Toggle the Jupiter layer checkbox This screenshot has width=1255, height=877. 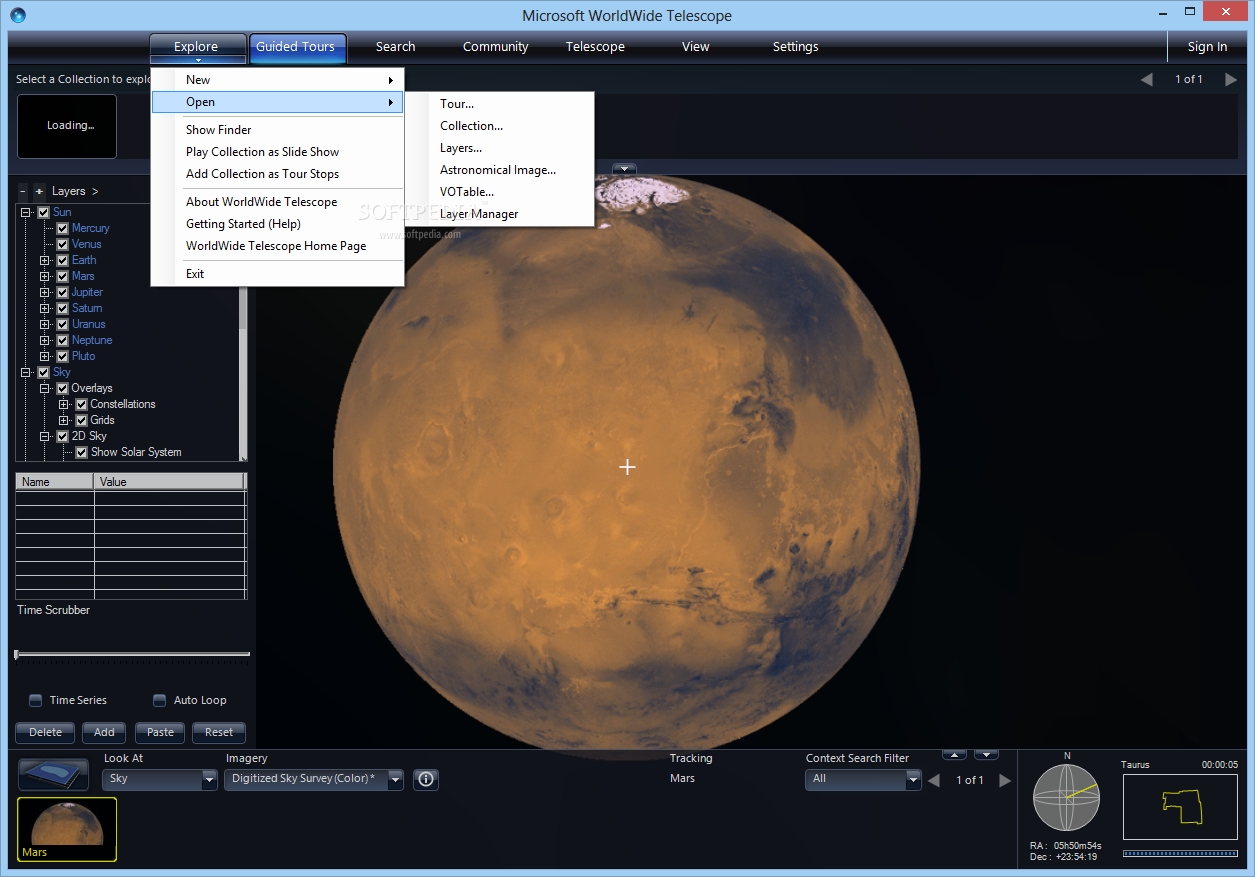point(62,292)
